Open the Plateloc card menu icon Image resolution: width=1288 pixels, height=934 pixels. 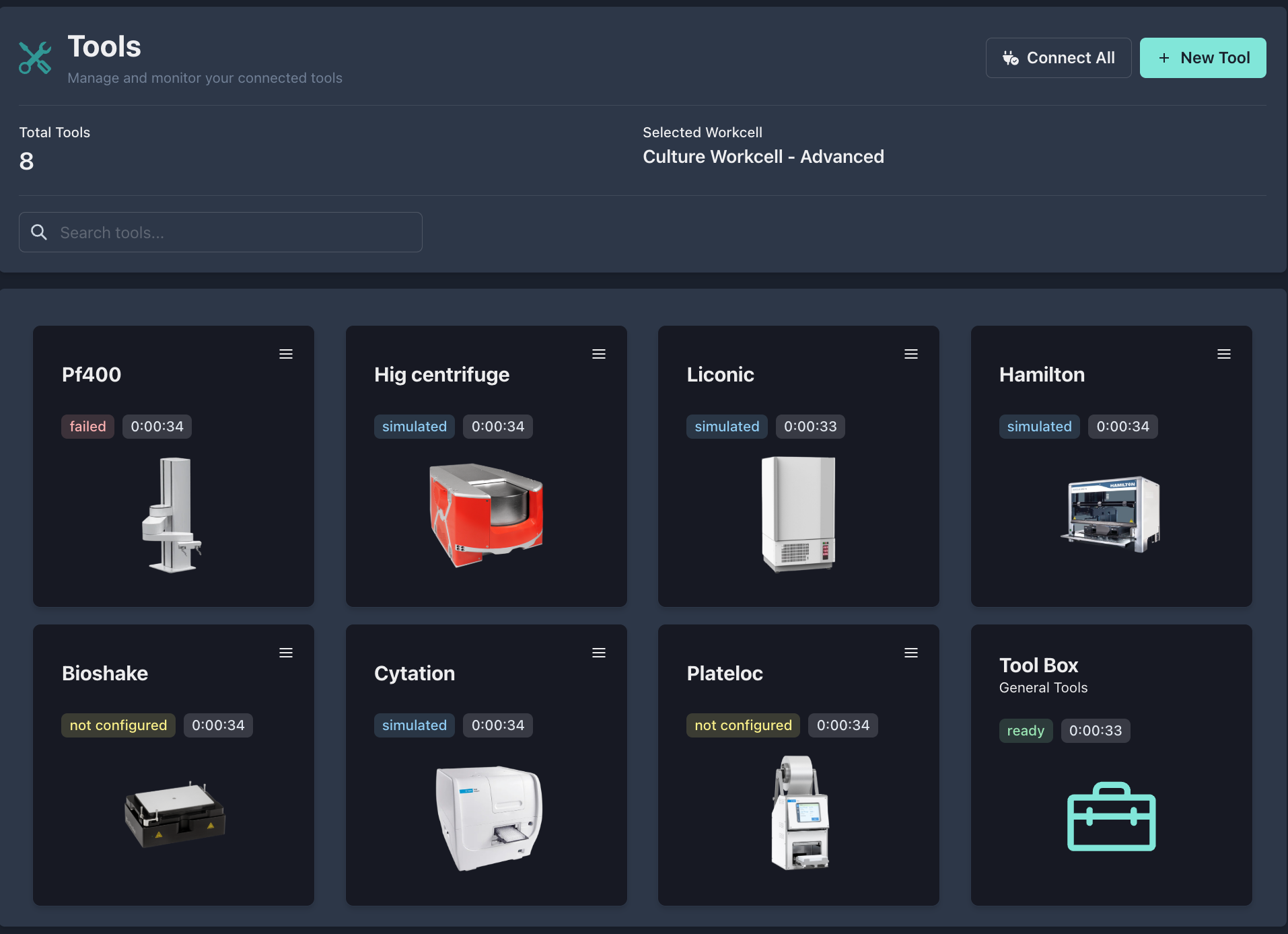click(x=910, y=653)
